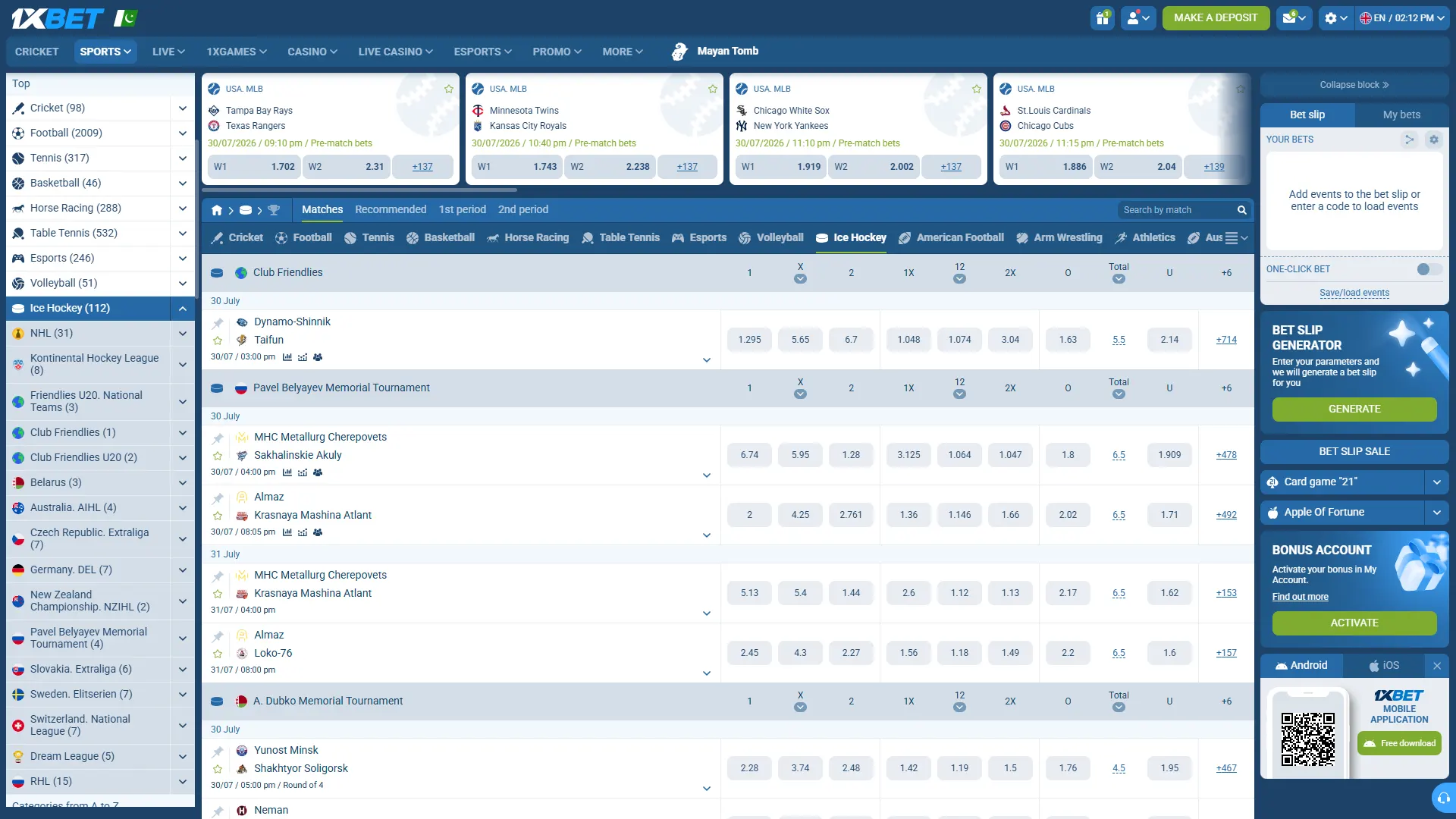Pin the MHC Metallurg vs Sakhalinskie Akuly match
Image resolution: width=1456 pixels, height=819 pixels.
[218, 438]
